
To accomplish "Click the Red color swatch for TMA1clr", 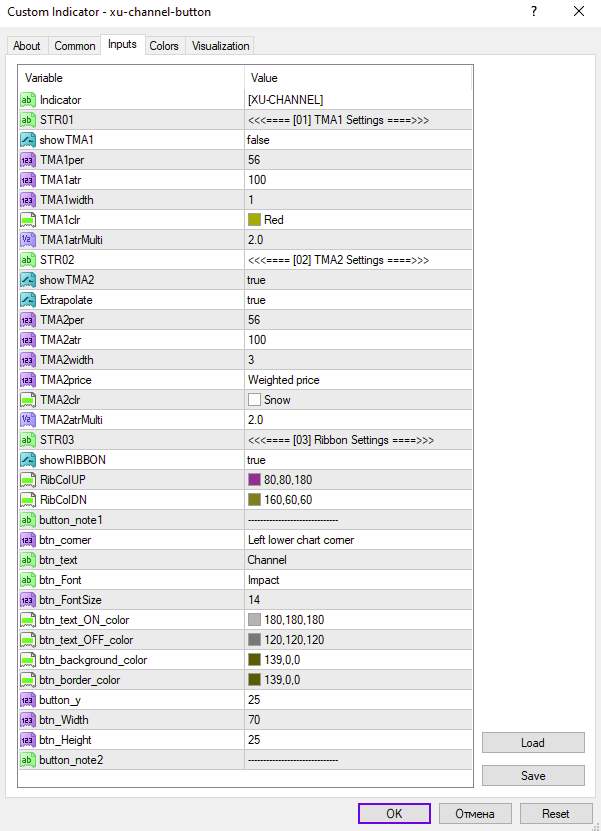I will pyautogui.click(x=254, y=220).
